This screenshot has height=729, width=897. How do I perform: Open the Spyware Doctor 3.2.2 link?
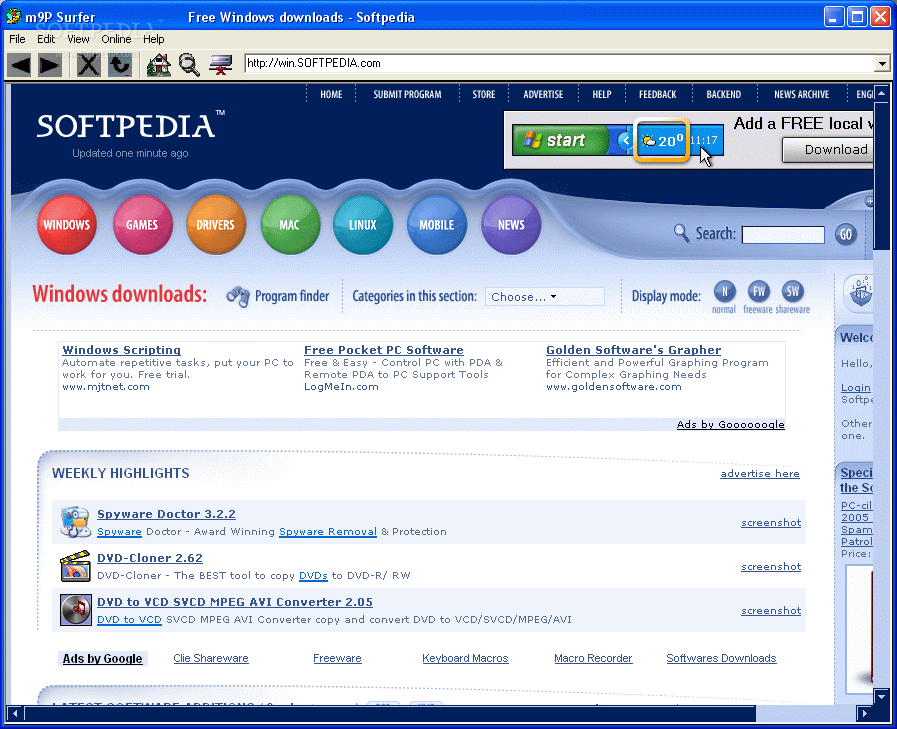pyautogui.click(x=166, y=514)
